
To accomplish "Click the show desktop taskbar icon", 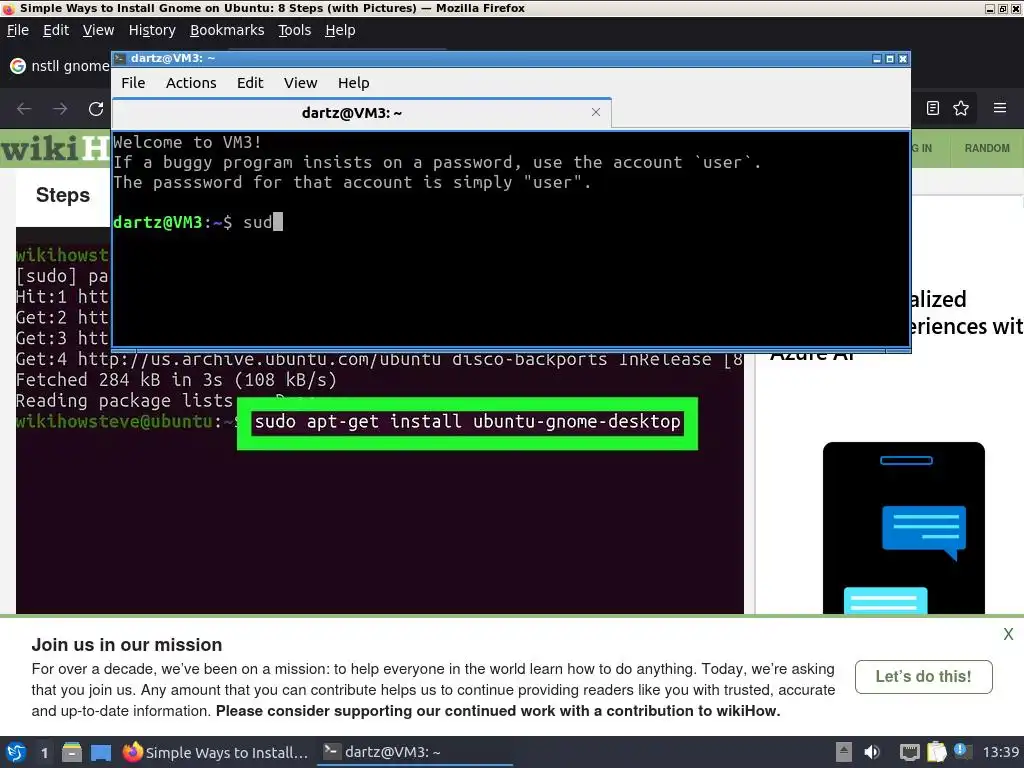I will (101, 752).
